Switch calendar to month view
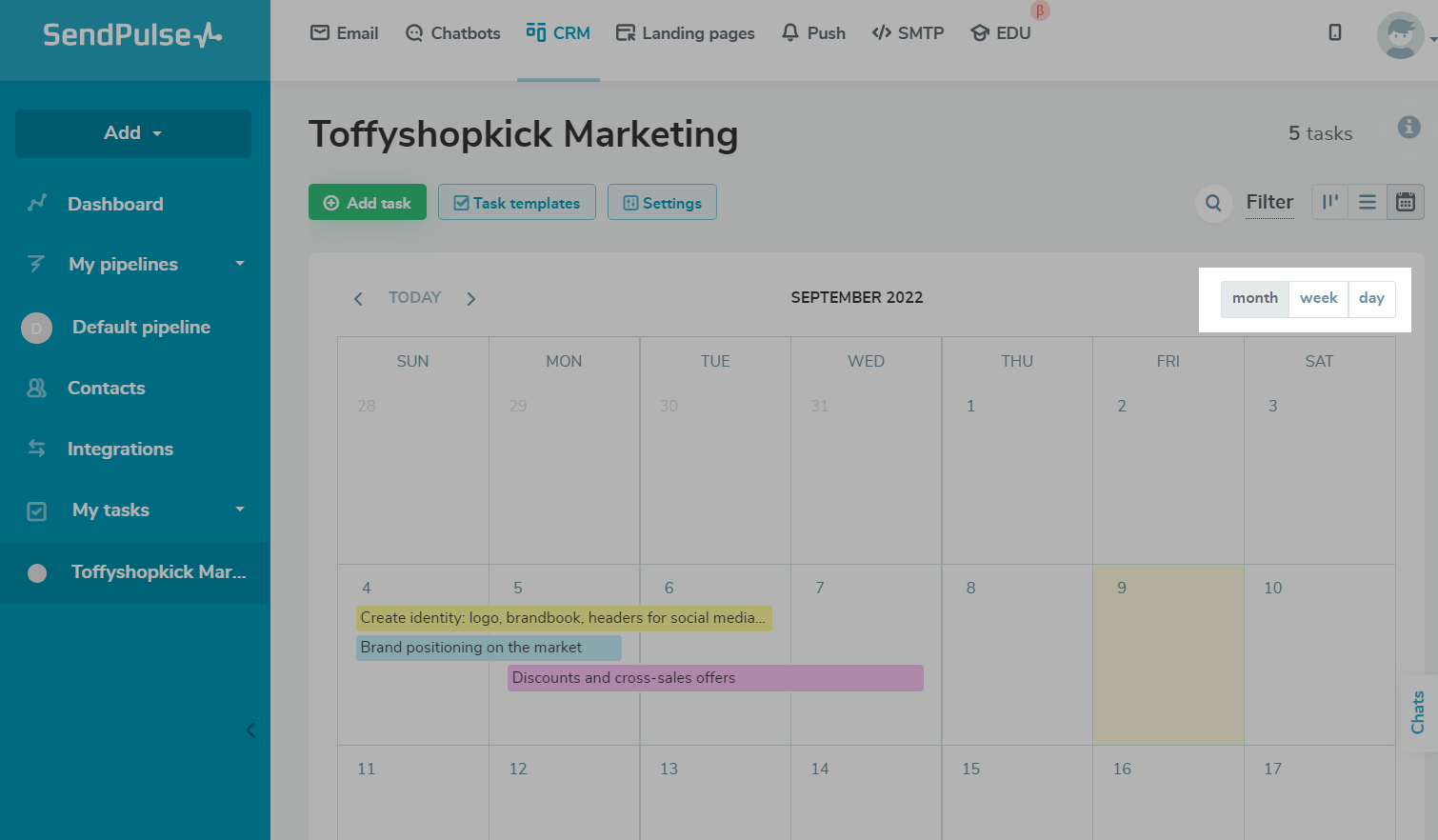The height and width of the screenshot is (840, 1438). coord(1255,298)
